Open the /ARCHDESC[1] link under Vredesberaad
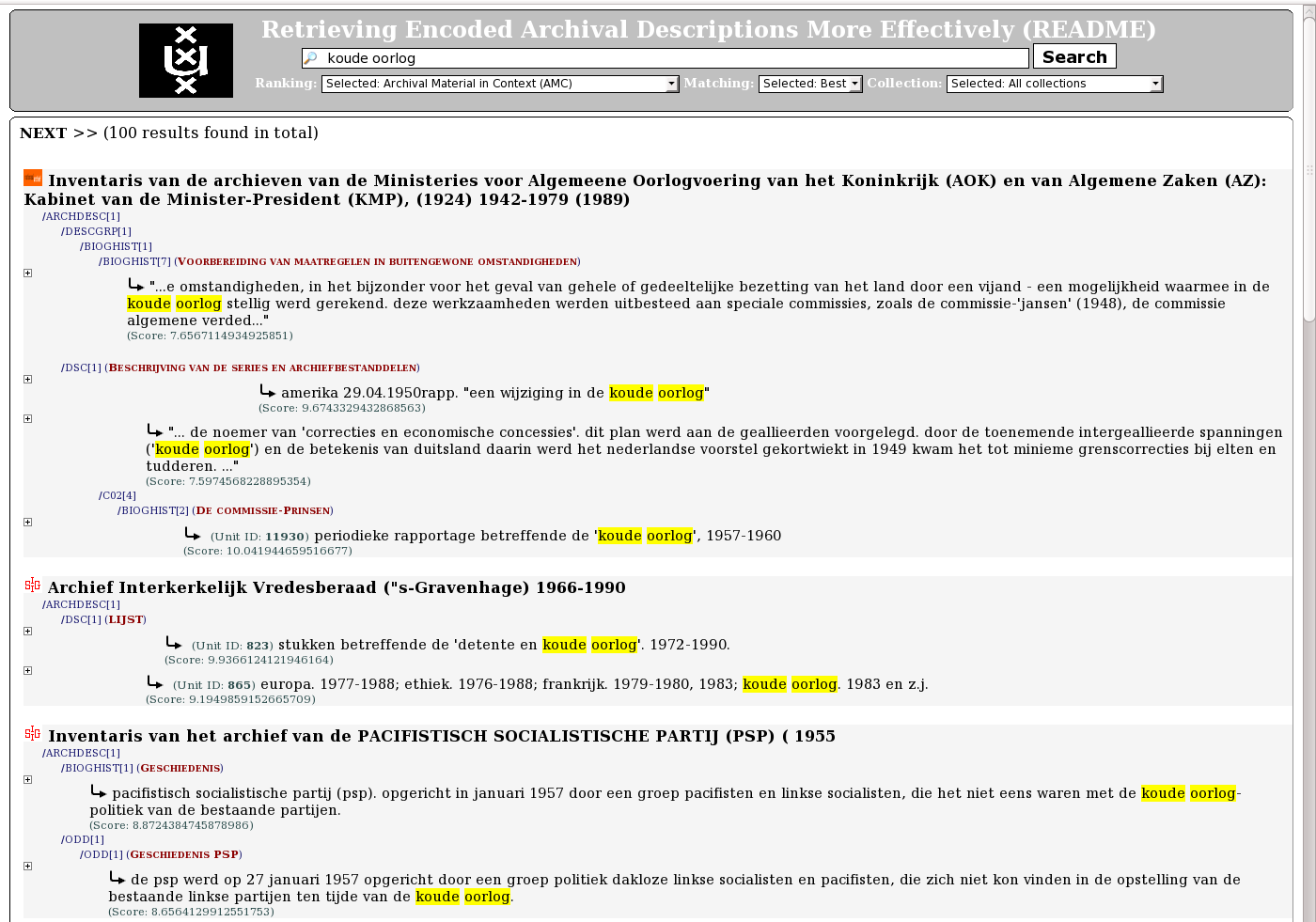 tap(81, 604)
